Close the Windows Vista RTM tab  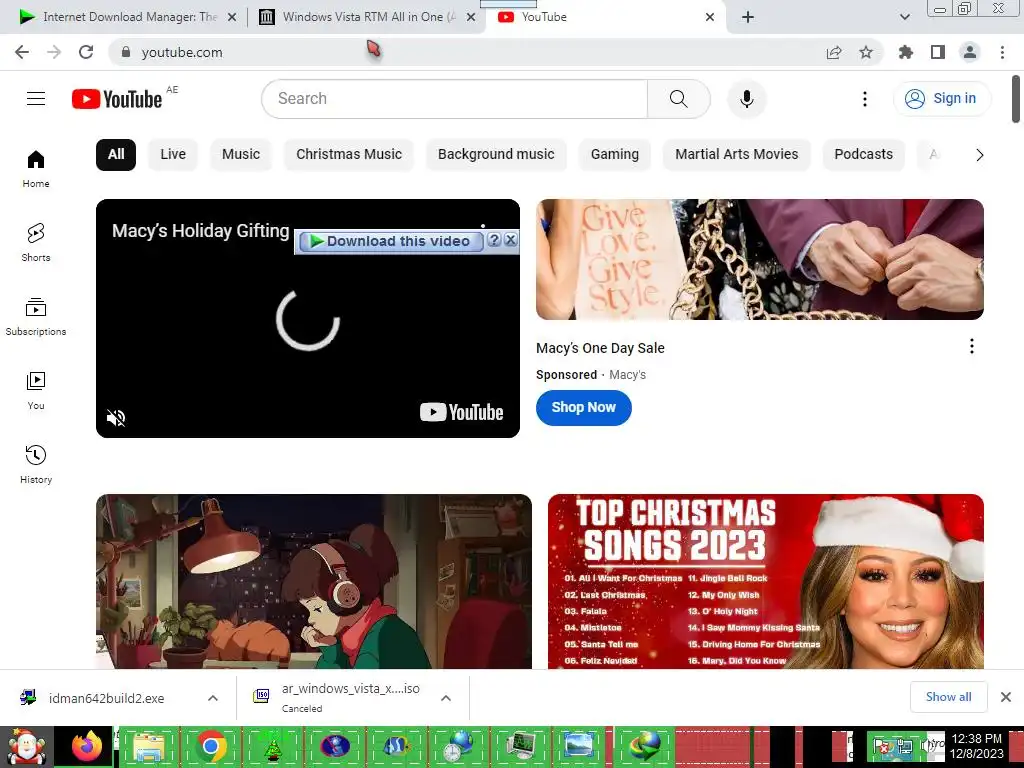471,17
